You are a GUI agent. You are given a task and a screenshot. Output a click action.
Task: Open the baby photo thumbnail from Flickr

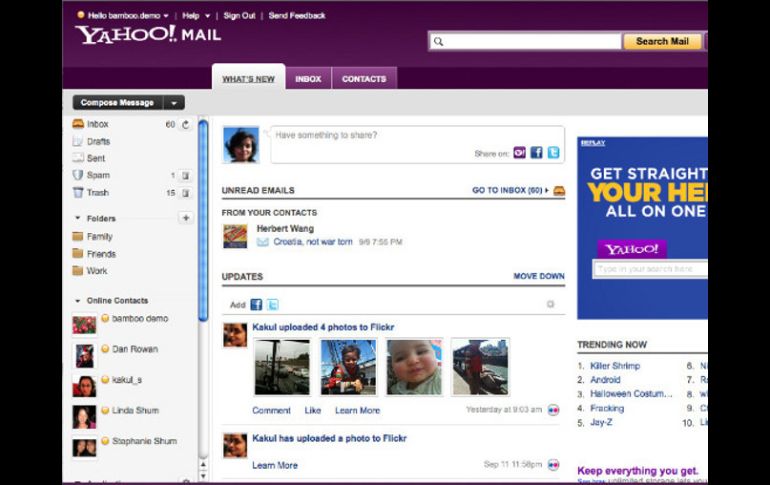414,367
